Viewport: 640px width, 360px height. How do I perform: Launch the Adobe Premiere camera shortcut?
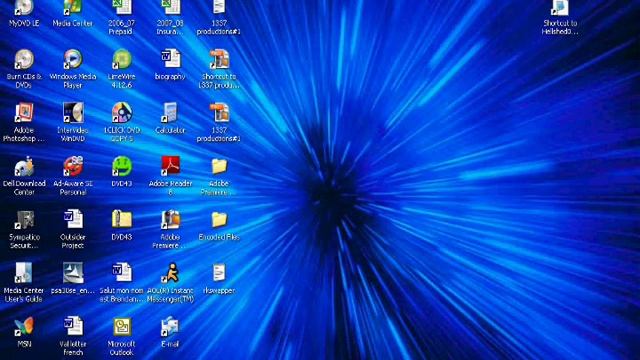tap(171, 220)
